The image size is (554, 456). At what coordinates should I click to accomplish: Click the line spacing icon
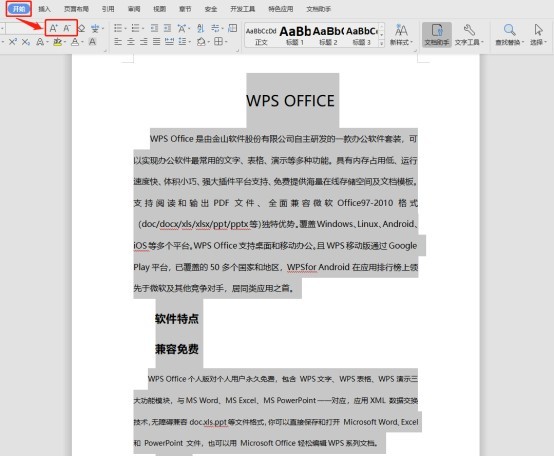[182, 42]
